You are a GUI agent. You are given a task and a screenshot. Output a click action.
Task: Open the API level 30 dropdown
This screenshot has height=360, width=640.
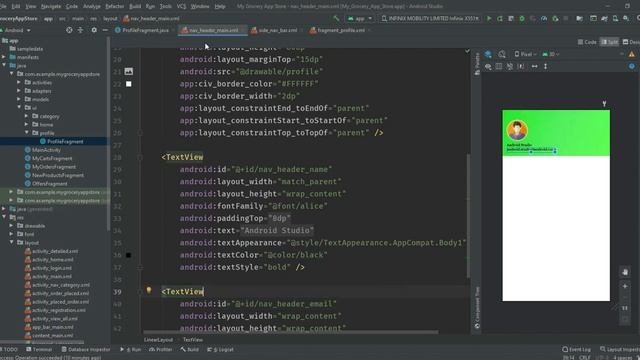tap(551, 54)
